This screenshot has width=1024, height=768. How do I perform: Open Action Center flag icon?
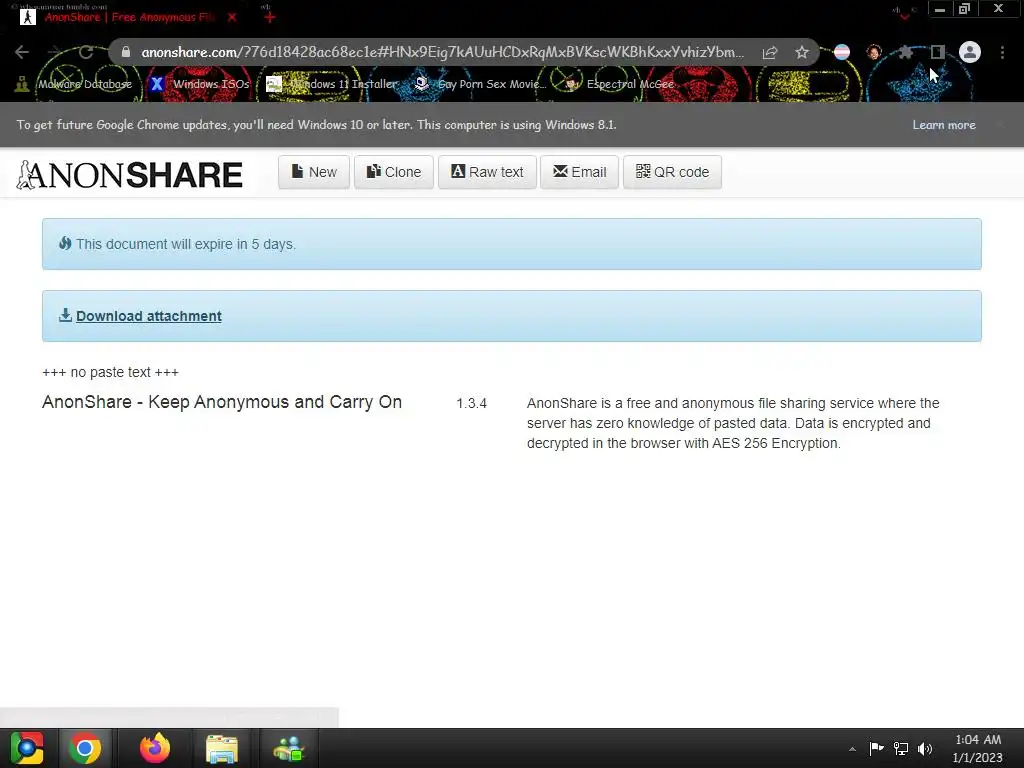click(x=876, y=748)
